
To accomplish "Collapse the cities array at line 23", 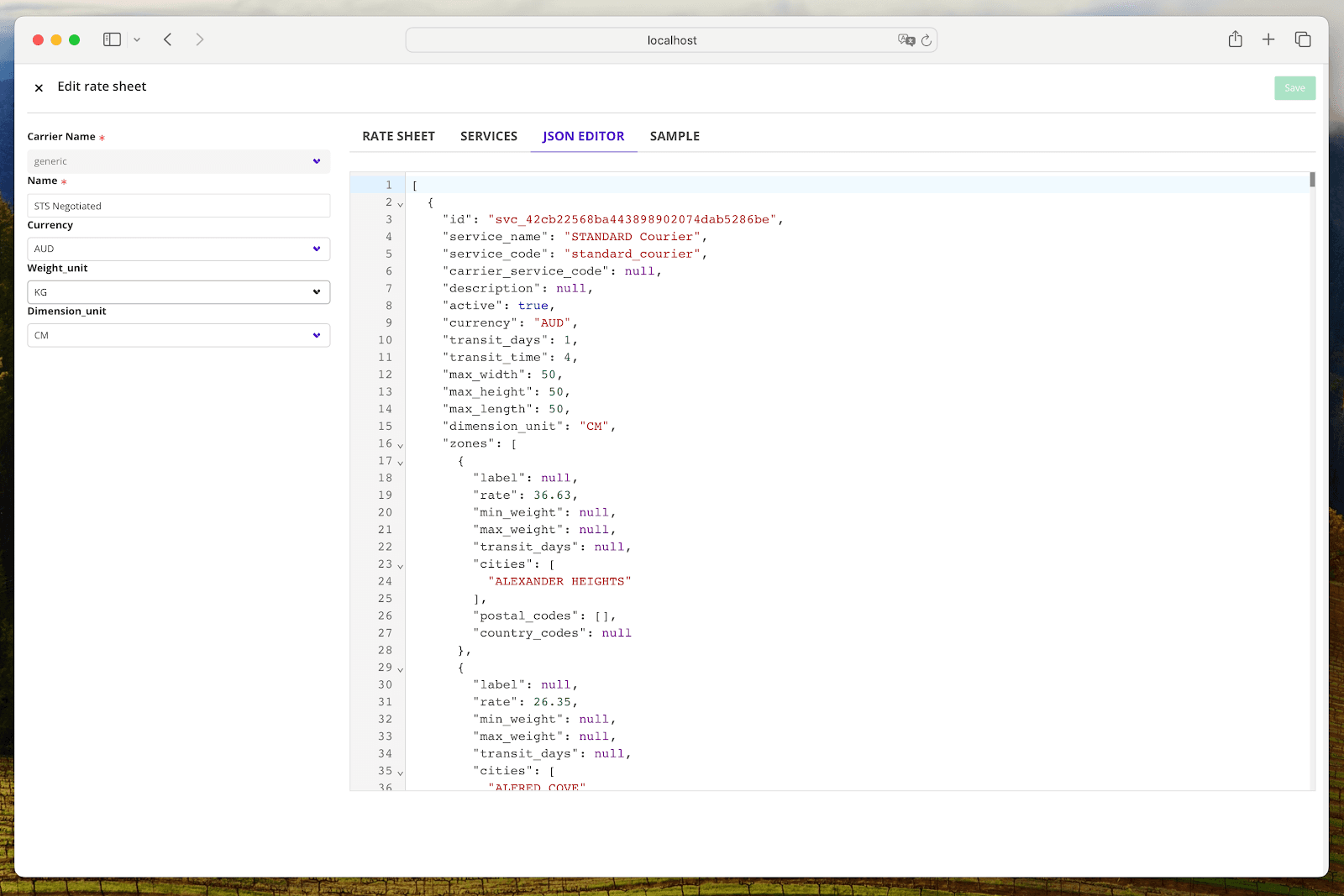I will pos(401,565).
